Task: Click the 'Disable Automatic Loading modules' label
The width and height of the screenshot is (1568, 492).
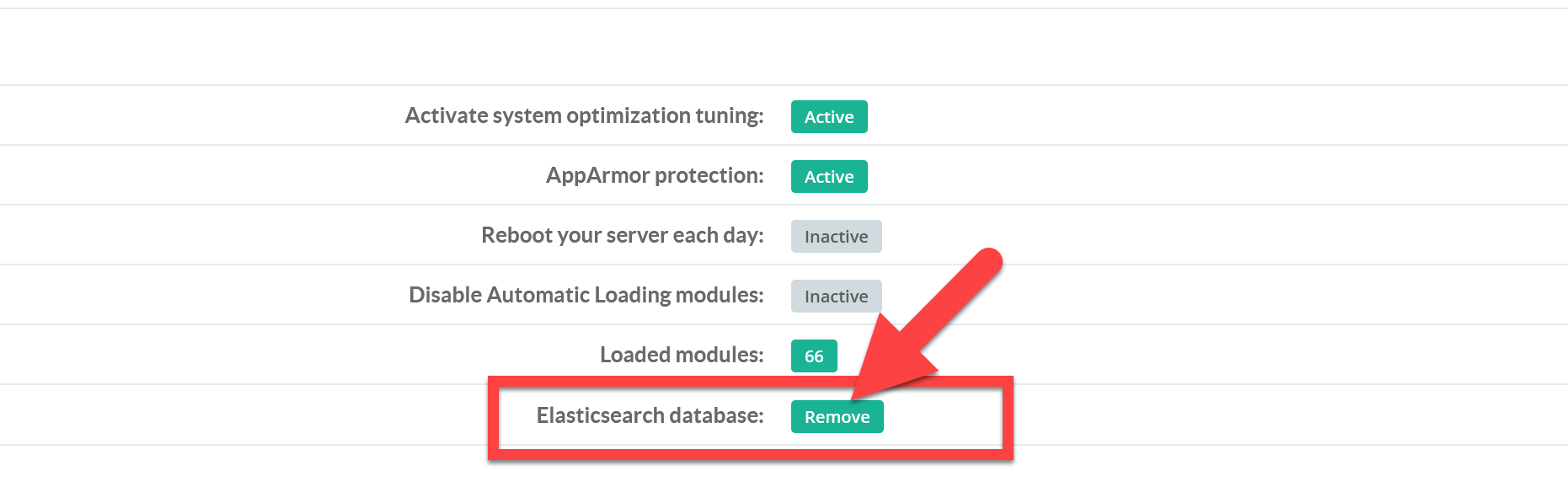Action: pyautogui.click(x=586, y=295)
